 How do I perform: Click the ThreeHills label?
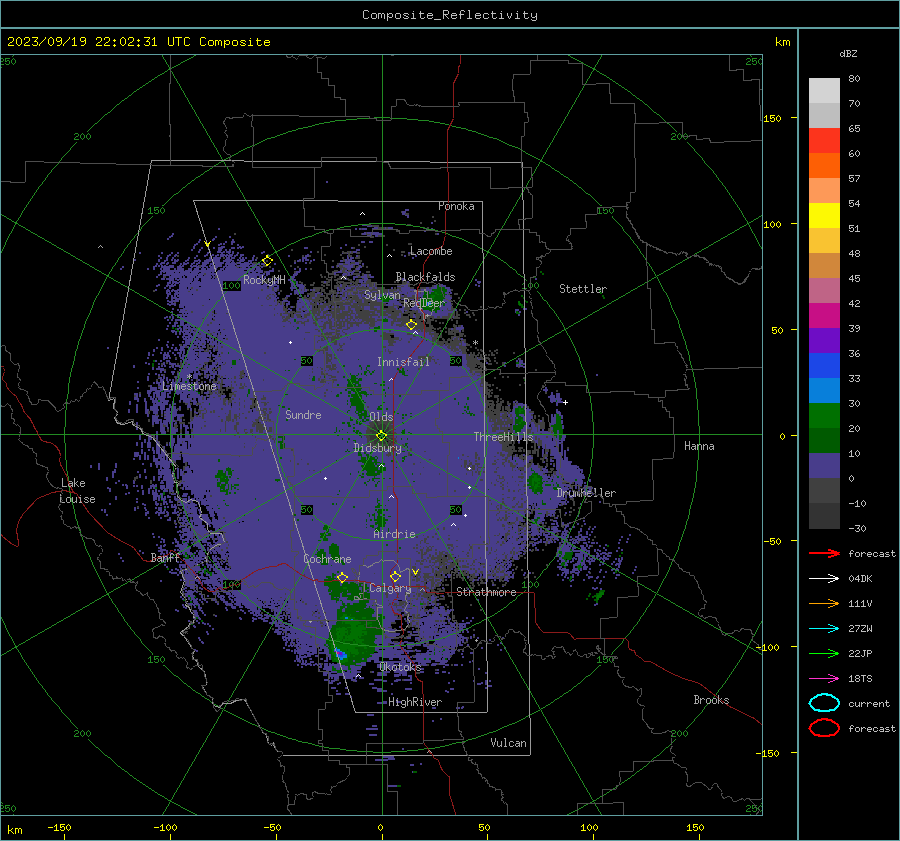503,437
